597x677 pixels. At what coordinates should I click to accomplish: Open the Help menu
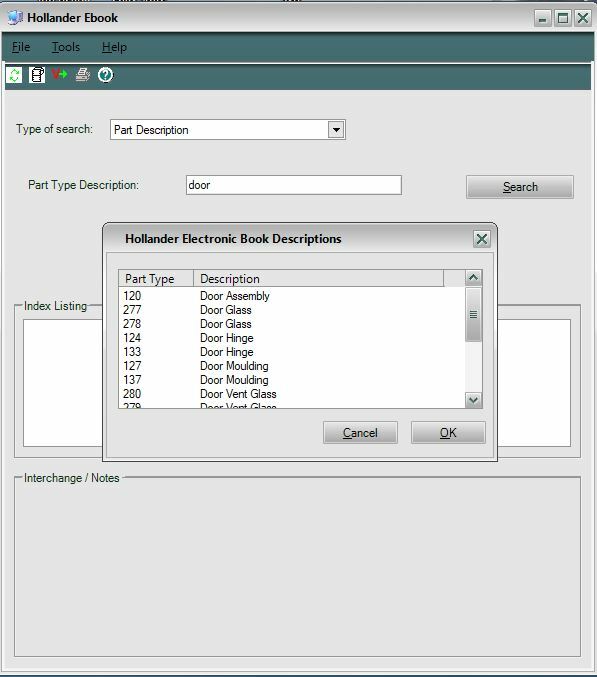point(114,47)
